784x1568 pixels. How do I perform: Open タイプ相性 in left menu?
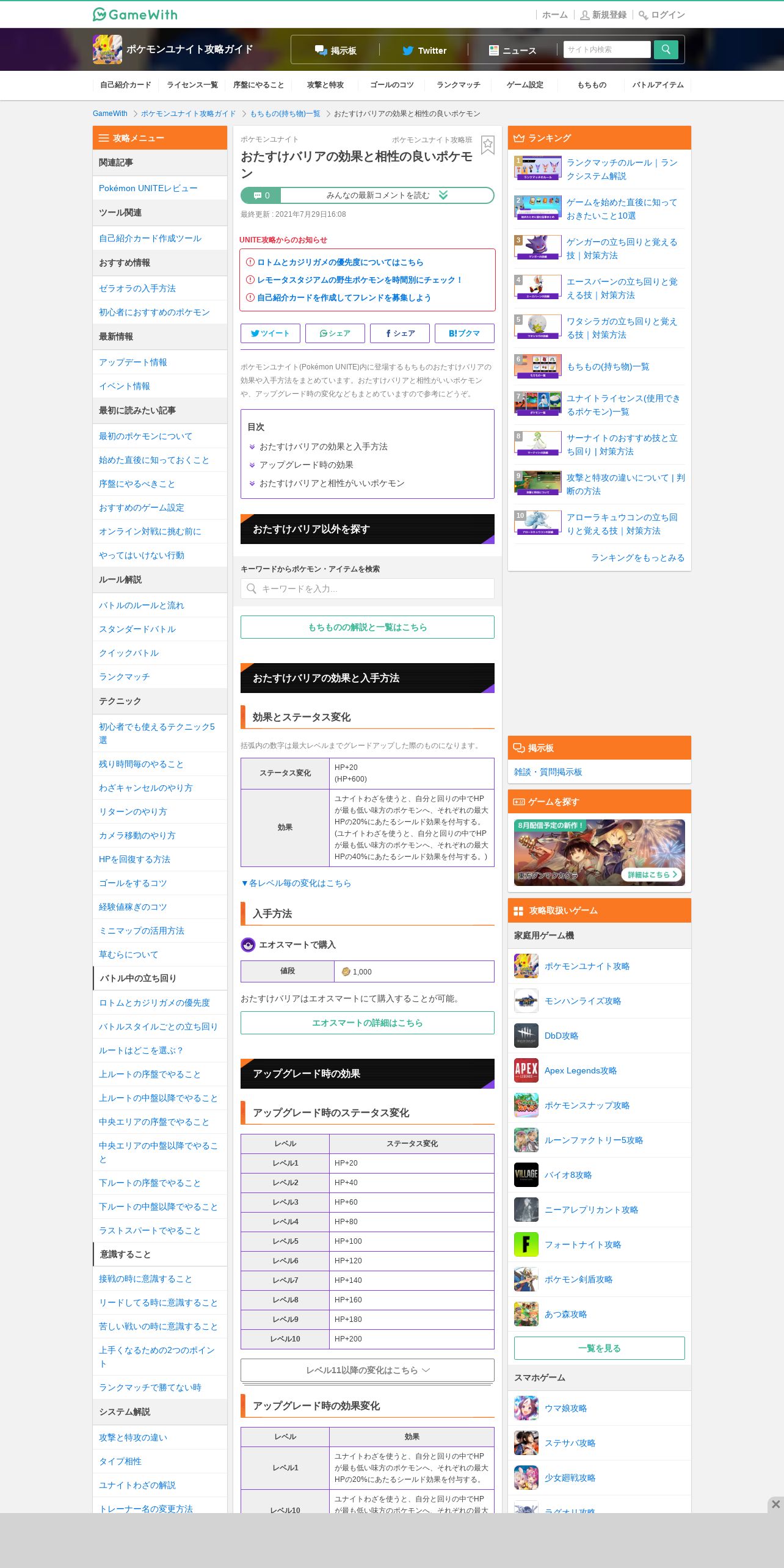click(x=120, y=1461)
